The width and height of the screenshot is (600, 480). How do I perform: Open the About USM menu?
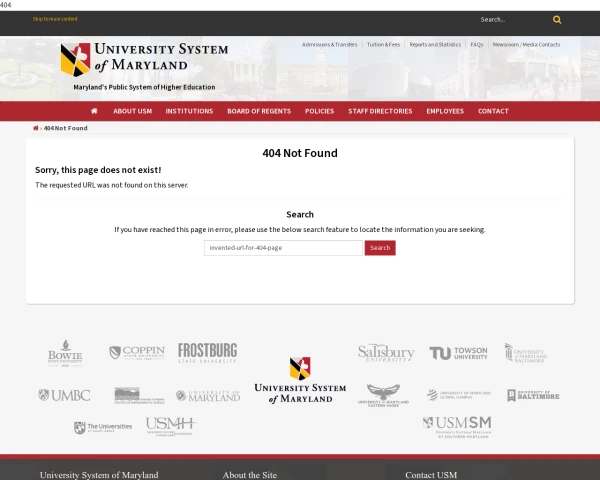pyautogui.click(x=132, y=111)
